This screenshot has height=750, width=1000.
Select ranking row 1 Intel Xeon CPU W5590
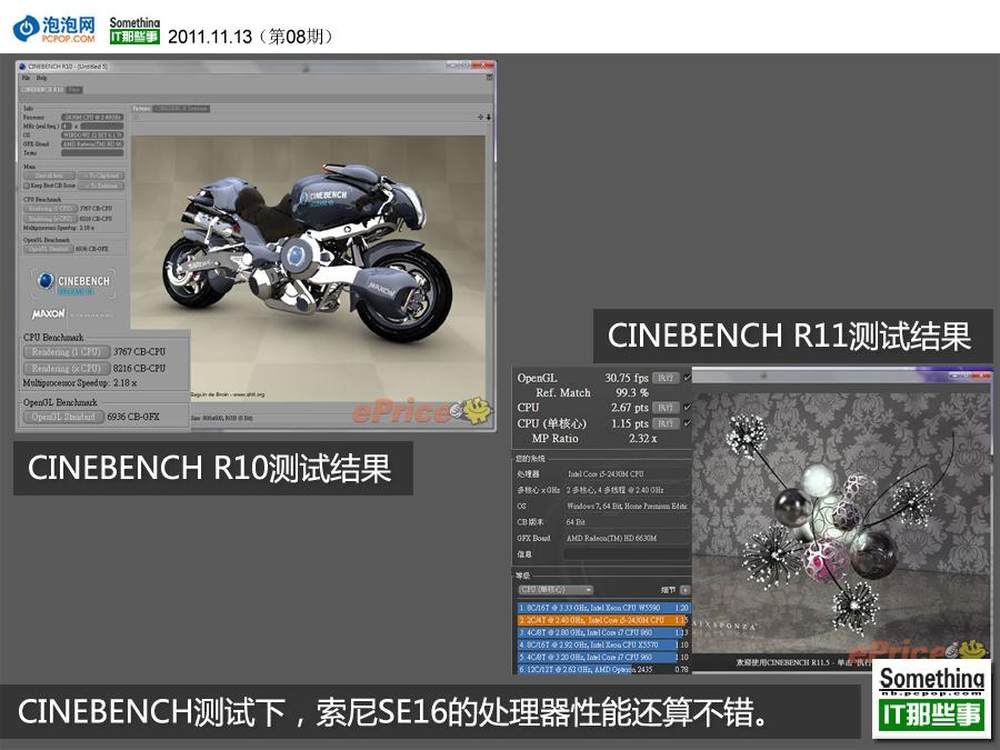tap(603, 608)
